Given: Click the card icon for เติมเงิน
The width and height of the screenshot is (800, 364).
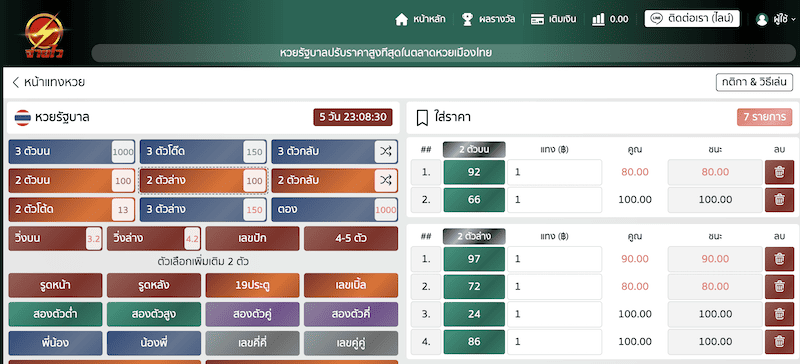Looking at the screenshot, I should point(537,19).
